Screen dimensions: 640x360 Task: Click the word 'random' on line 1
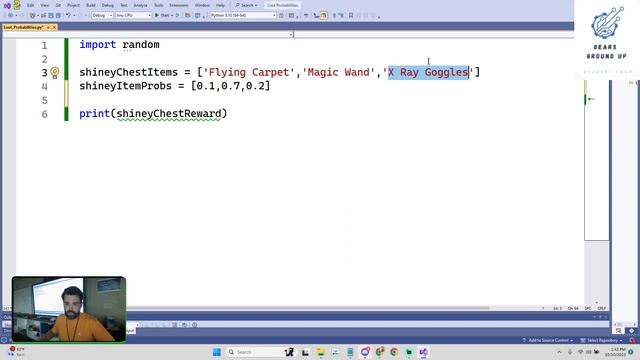tap(141, 44)
